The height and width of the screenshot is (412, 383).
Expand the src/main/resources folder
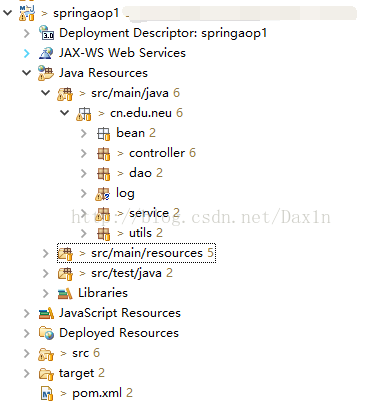pos(46,253)
